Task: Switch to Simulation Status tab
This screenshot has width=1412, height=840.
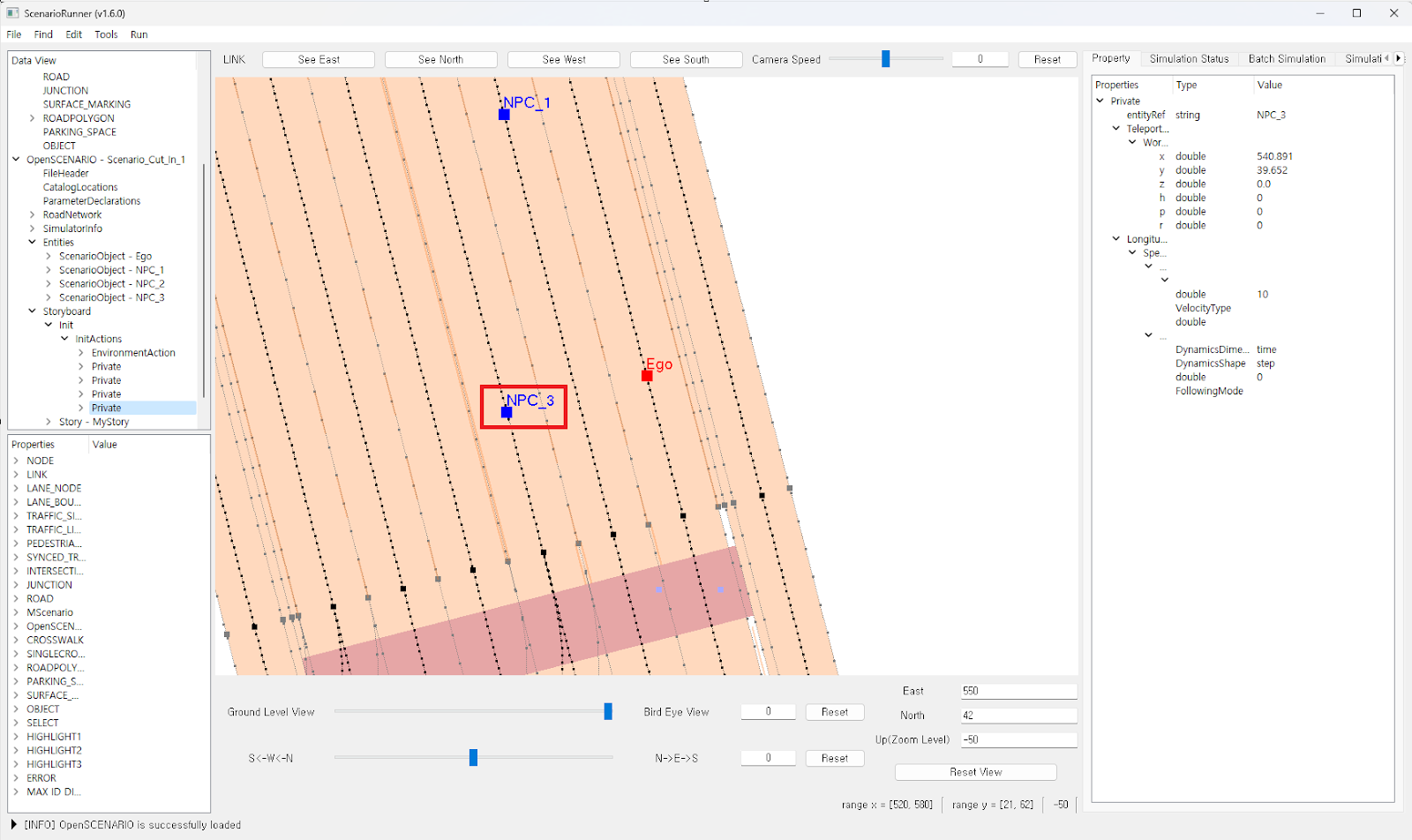Action: [1189, 59]
